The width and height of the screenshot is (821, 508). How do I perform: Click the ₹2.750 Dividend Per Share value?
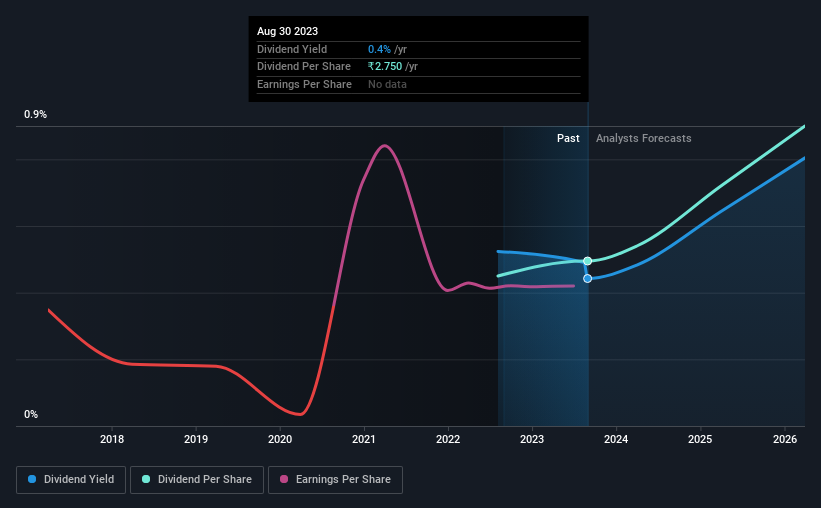(385, 67)
